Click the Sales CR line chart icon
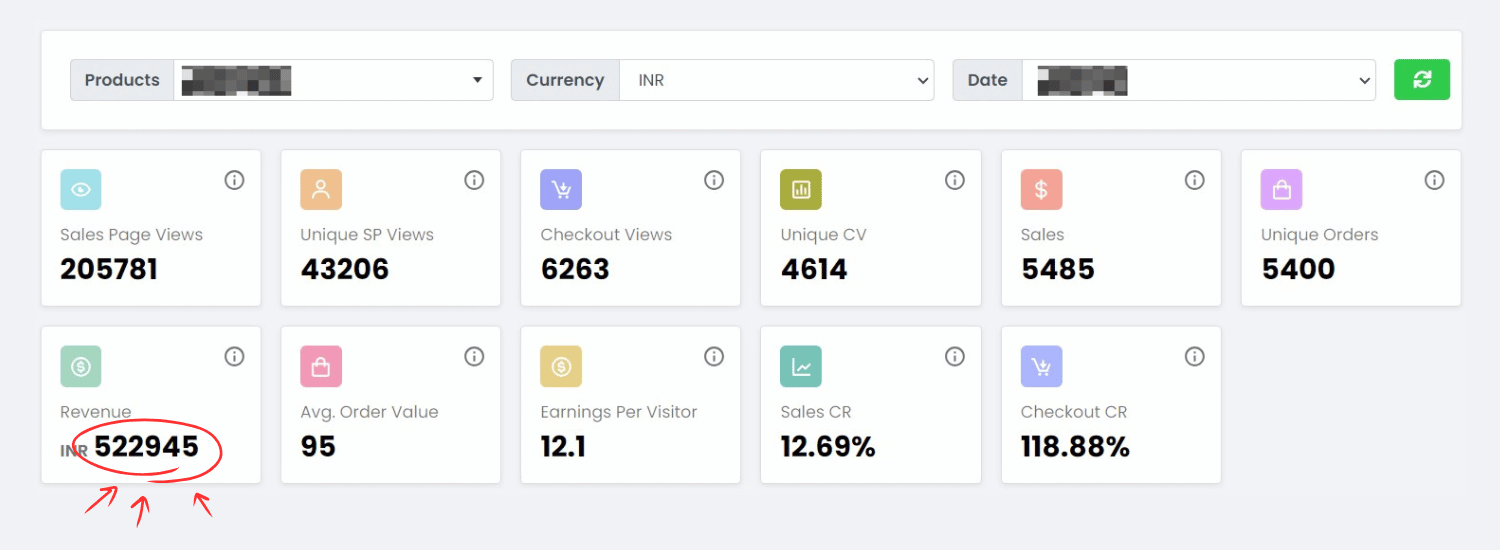This screenshot has width=1500, height=550. 801,367
